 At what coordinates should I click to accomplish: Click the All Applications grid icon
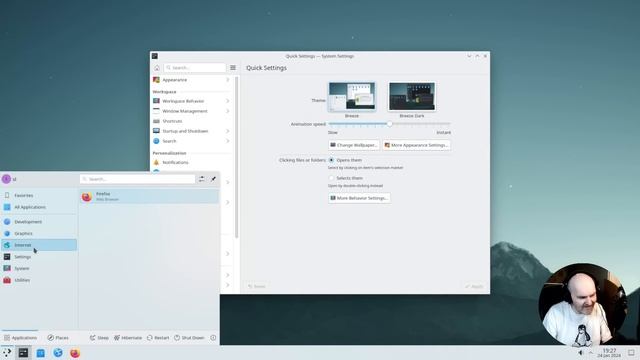tap(7, 207)
